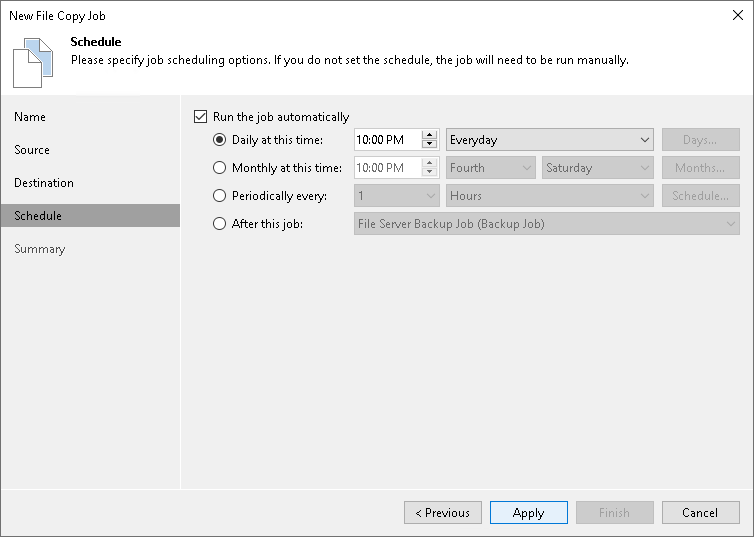Select After this job option
Screen dimensions: 754x537
point(219,224)
